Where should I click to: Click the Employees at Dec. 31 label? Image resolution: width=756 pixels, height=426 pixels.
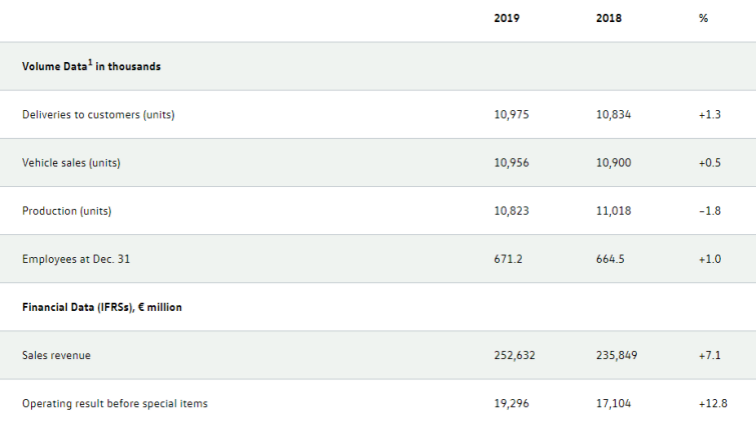pos(76,258)
